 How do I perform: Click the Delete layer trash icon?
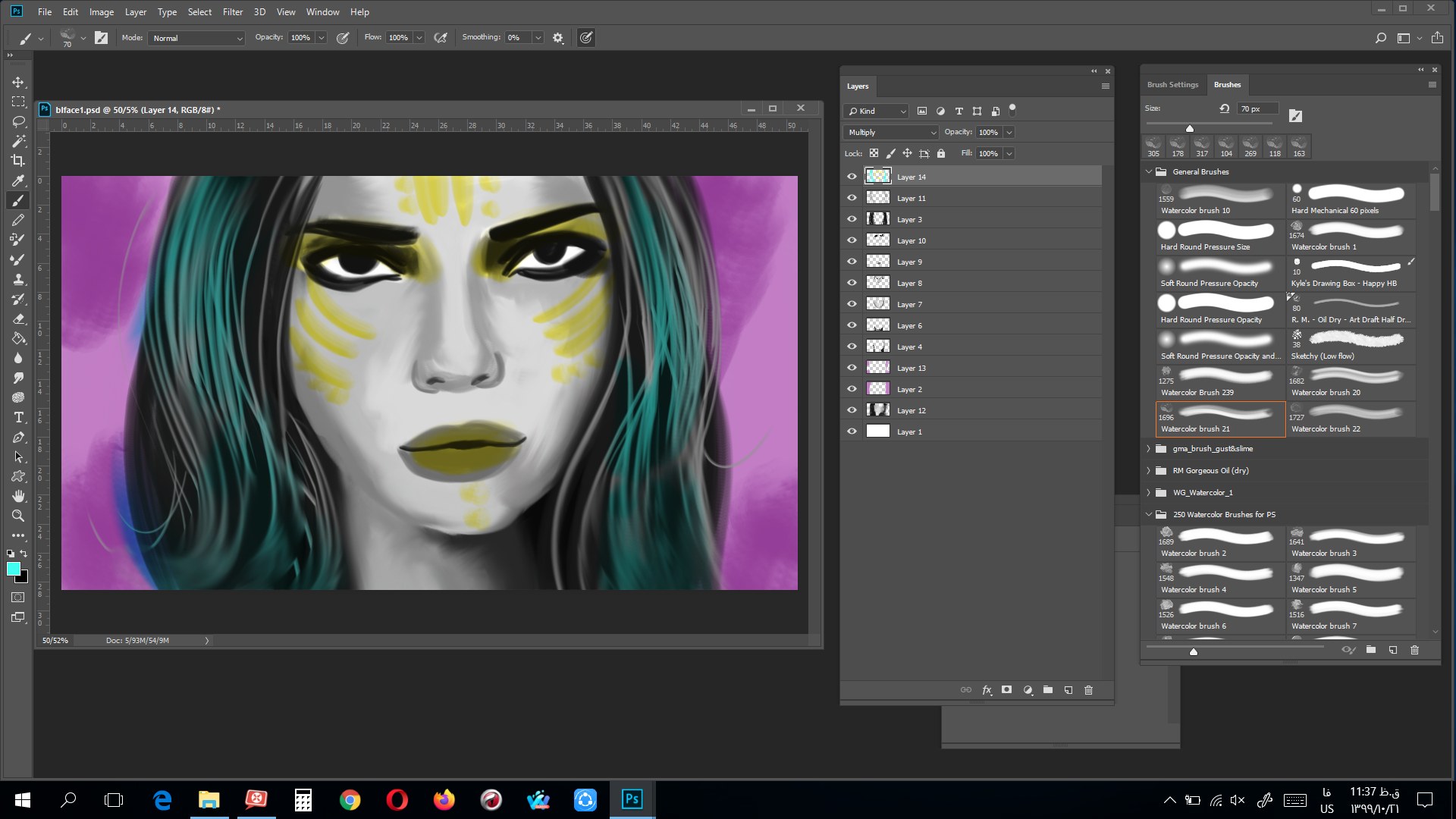(x=1089, y=690)
